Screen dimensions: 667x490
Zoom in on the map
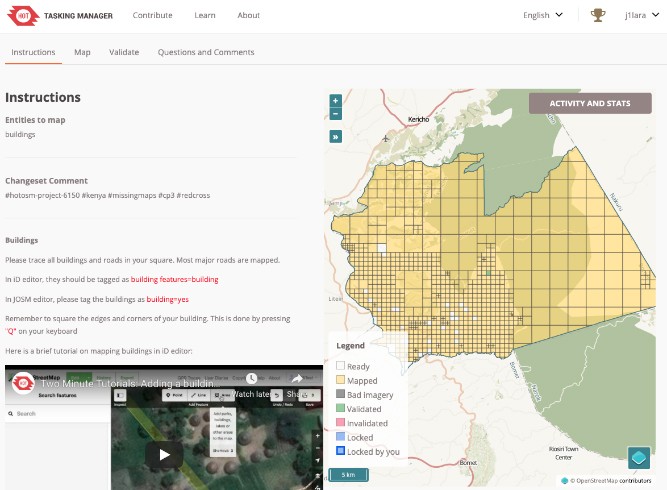(335, 100)
